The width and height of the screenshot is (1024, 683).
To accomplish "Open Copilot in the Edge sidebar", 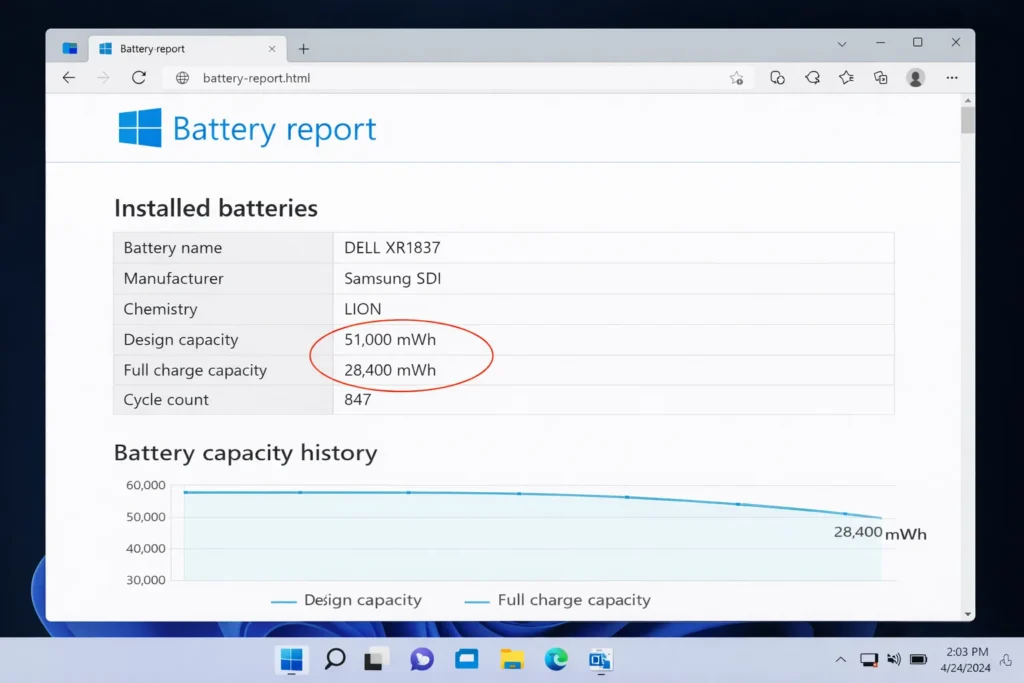I will tap(813, 78).
